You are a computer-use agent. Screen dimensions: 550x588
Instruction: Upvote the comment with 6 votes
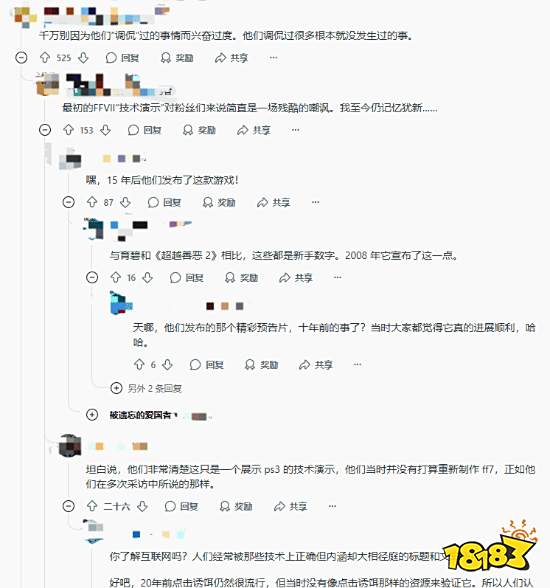tap(139, 365)
